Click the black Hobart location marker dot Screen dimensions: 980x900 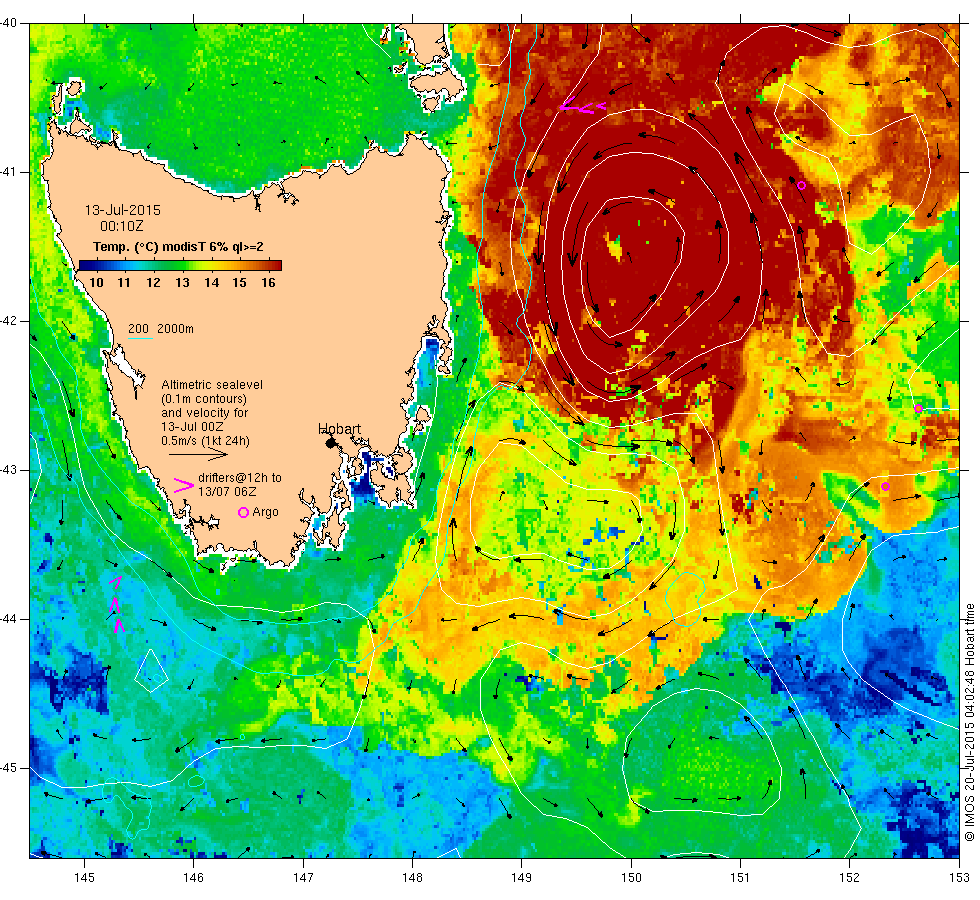[x=331, y=442]
